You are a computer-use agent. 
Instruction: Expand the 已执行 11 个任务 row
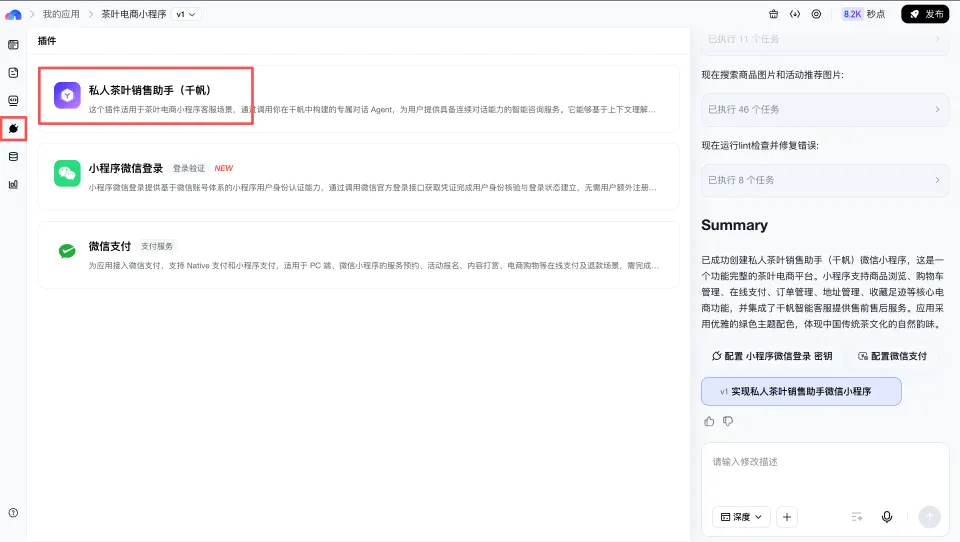coord(825,40)
